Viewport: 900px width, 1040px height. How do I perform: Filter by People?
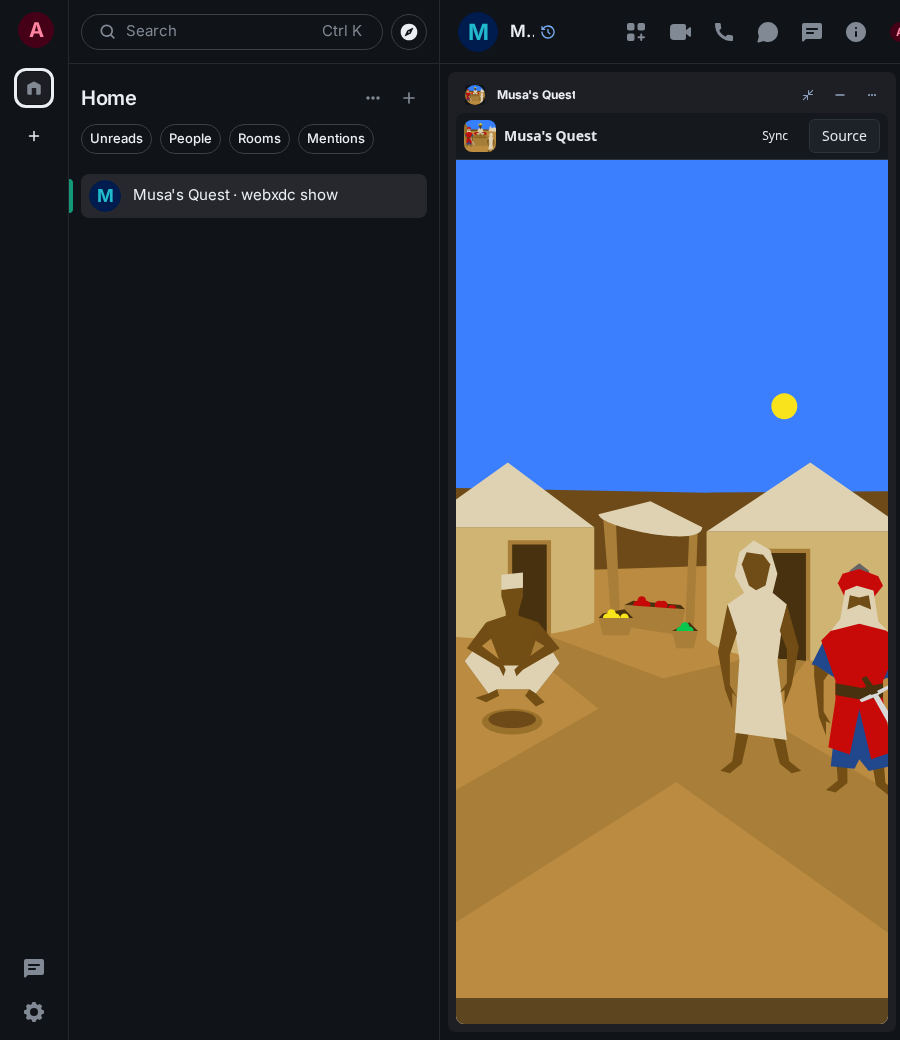click(190, 139)
